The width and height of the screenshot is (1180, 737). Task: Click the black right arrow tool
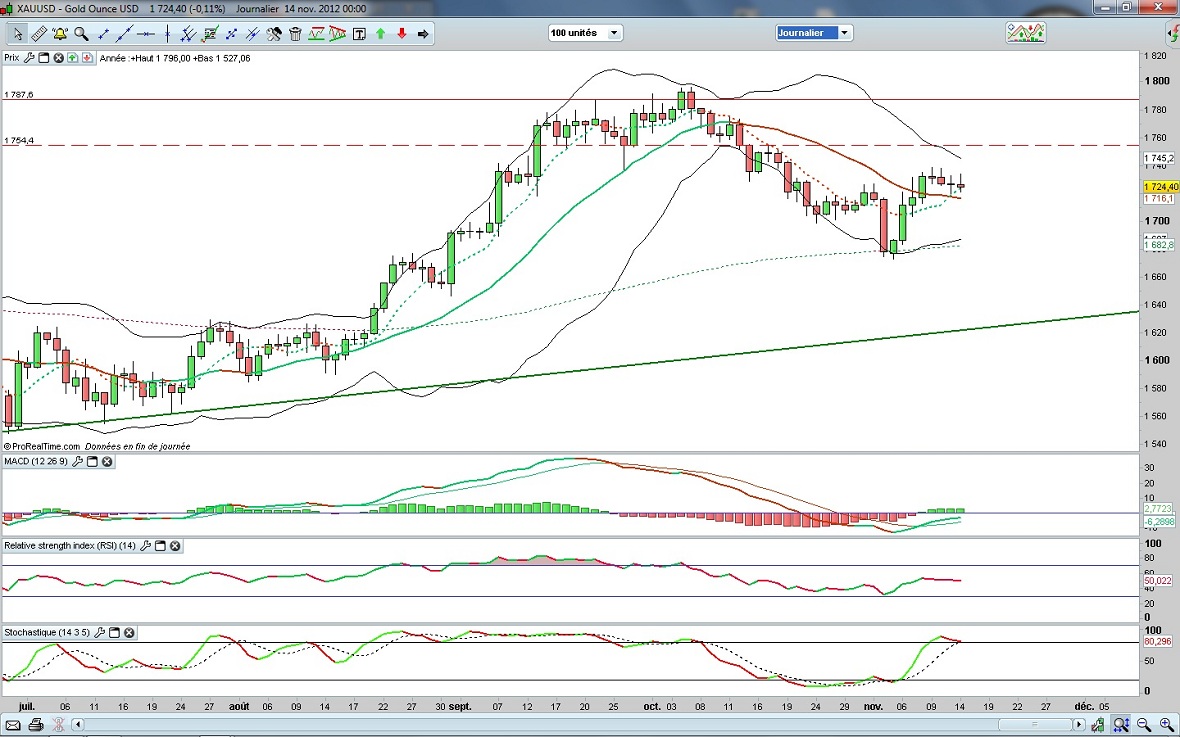click(423, 34)
